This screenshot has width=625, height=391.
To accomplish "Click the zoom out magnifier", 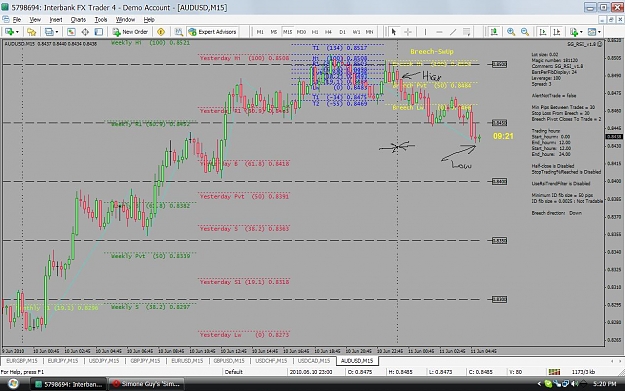I will click(x=525, y=32).
